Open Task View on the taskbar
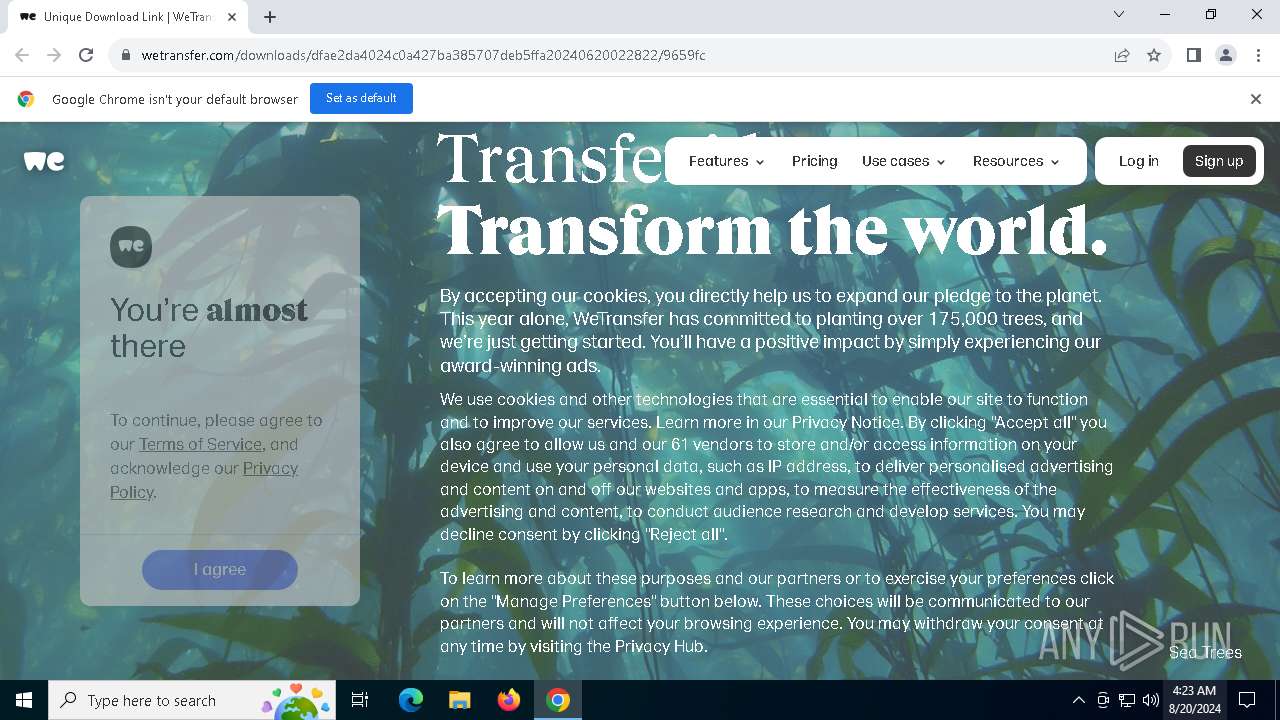 (x=360, y=700)
